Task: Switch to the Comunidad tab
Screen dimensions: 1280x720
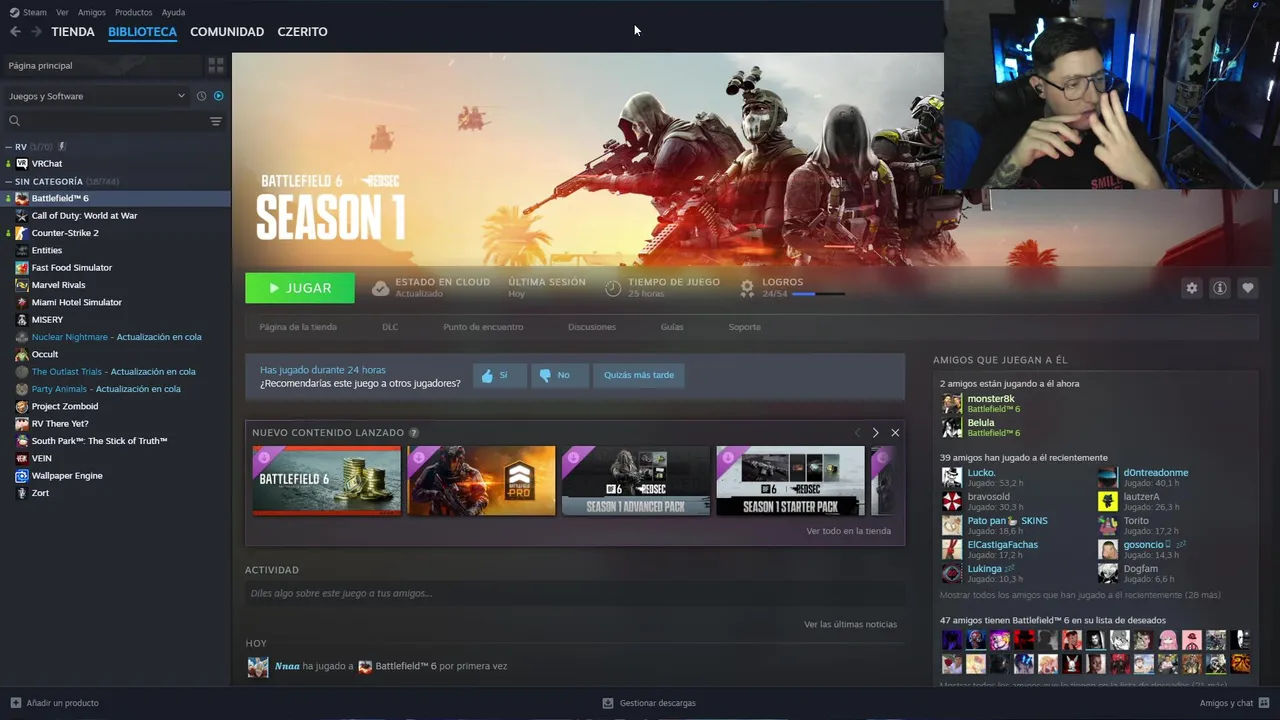Action: pos(227,32)
